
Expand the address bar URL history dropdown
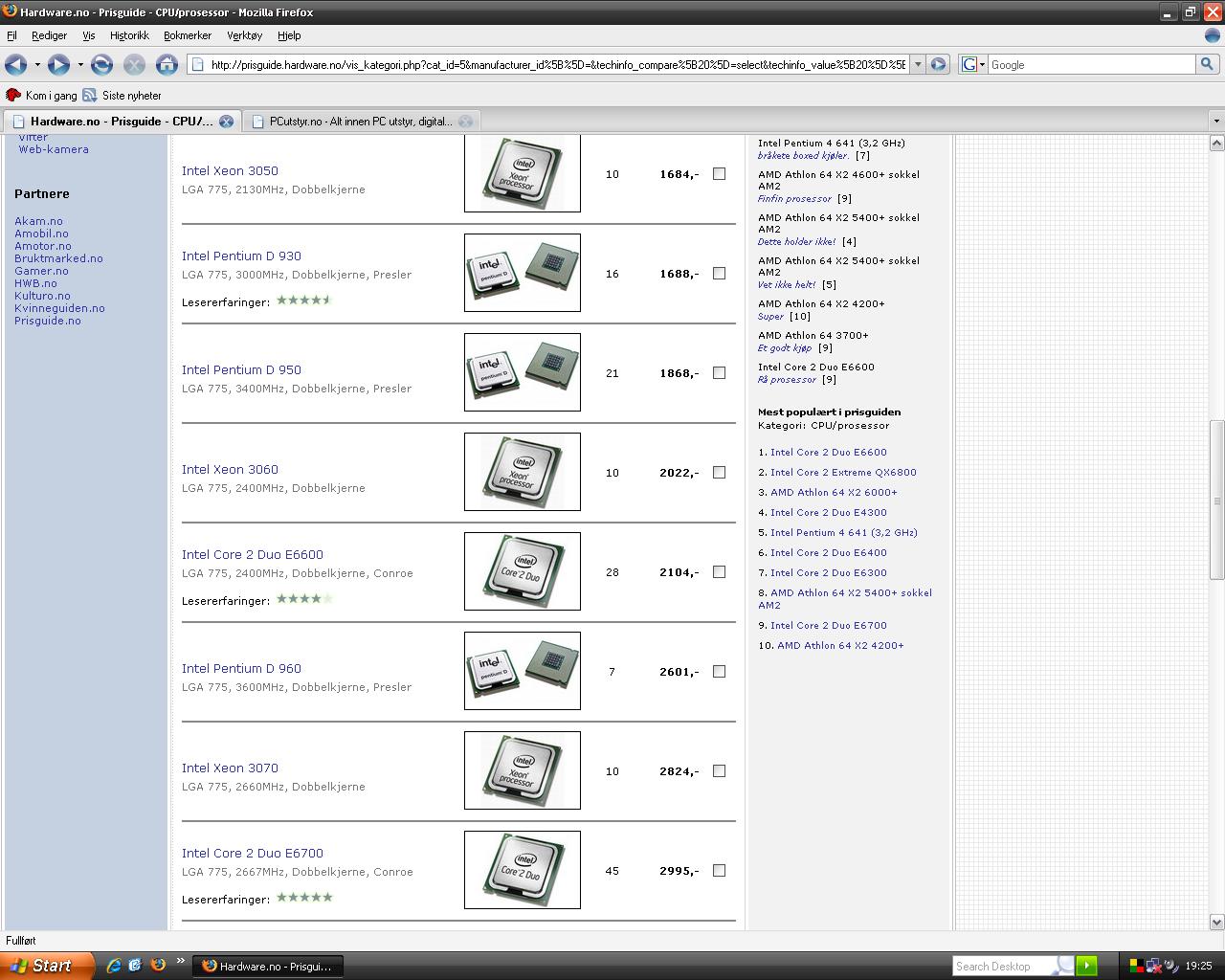[917, 64]
